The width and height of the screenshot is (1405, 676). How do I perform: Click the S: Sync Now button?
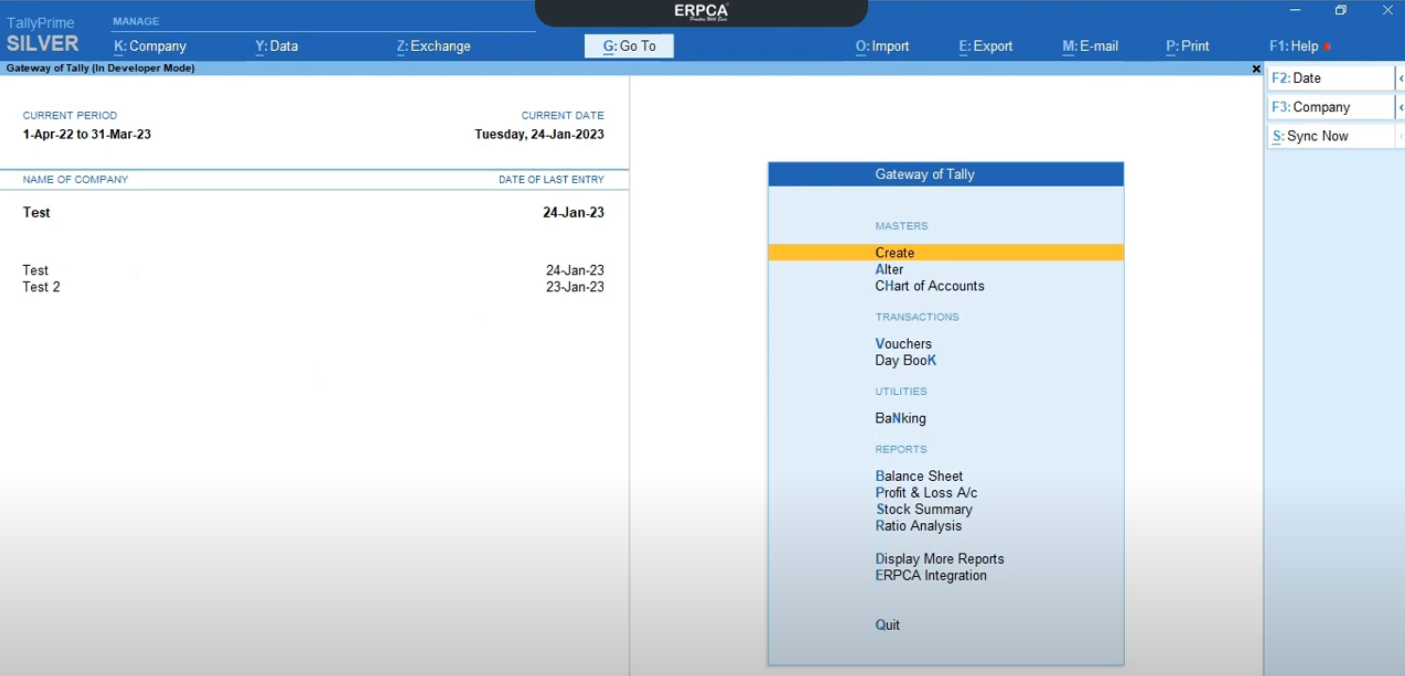(x=1331, y=136)
